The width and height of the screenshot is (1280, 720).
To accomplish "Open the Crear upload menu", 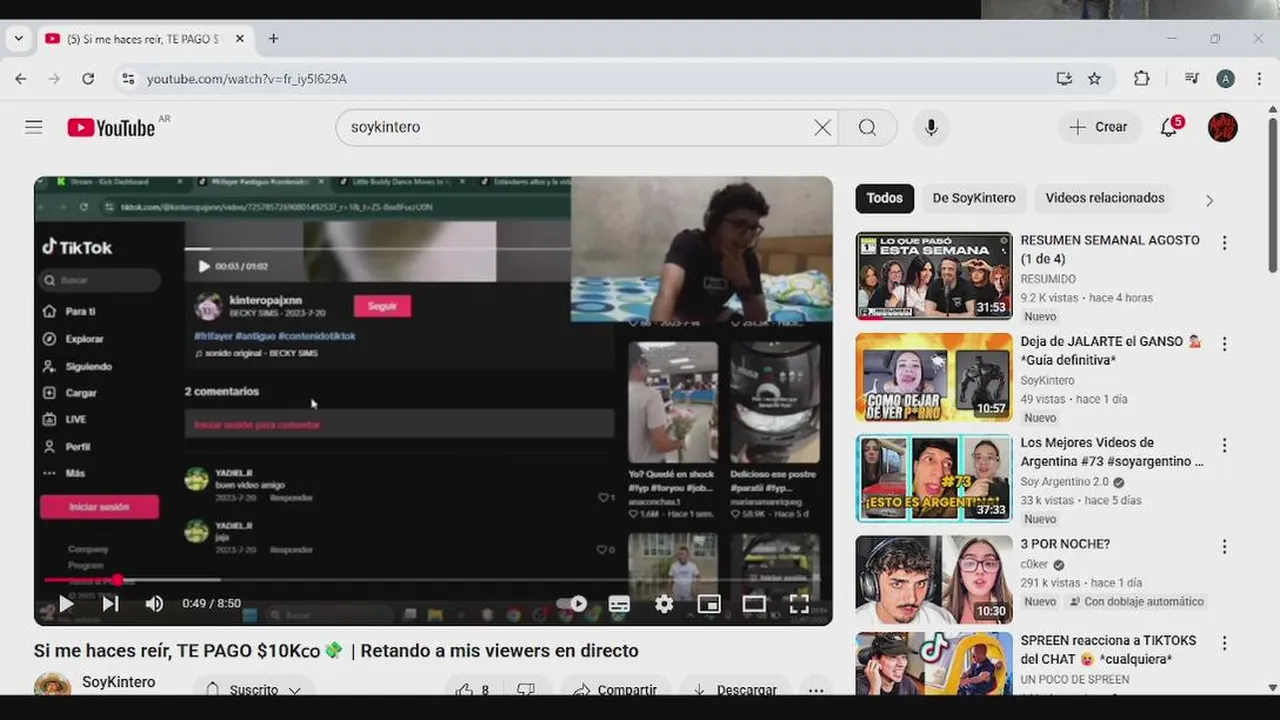I will 1099,127.
